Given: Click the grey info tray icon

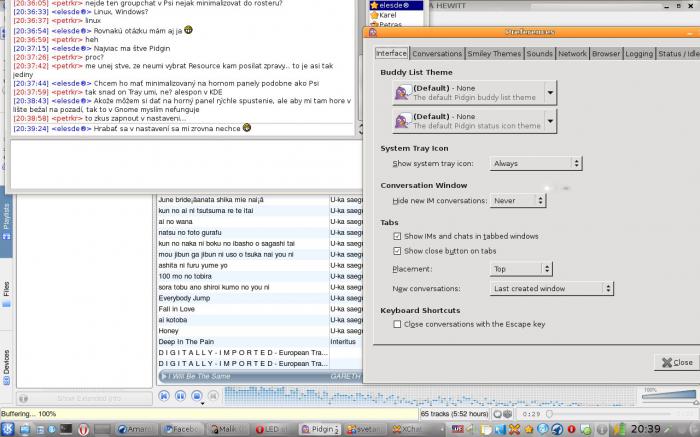Looking at the screenshot, I should [602, 429].
